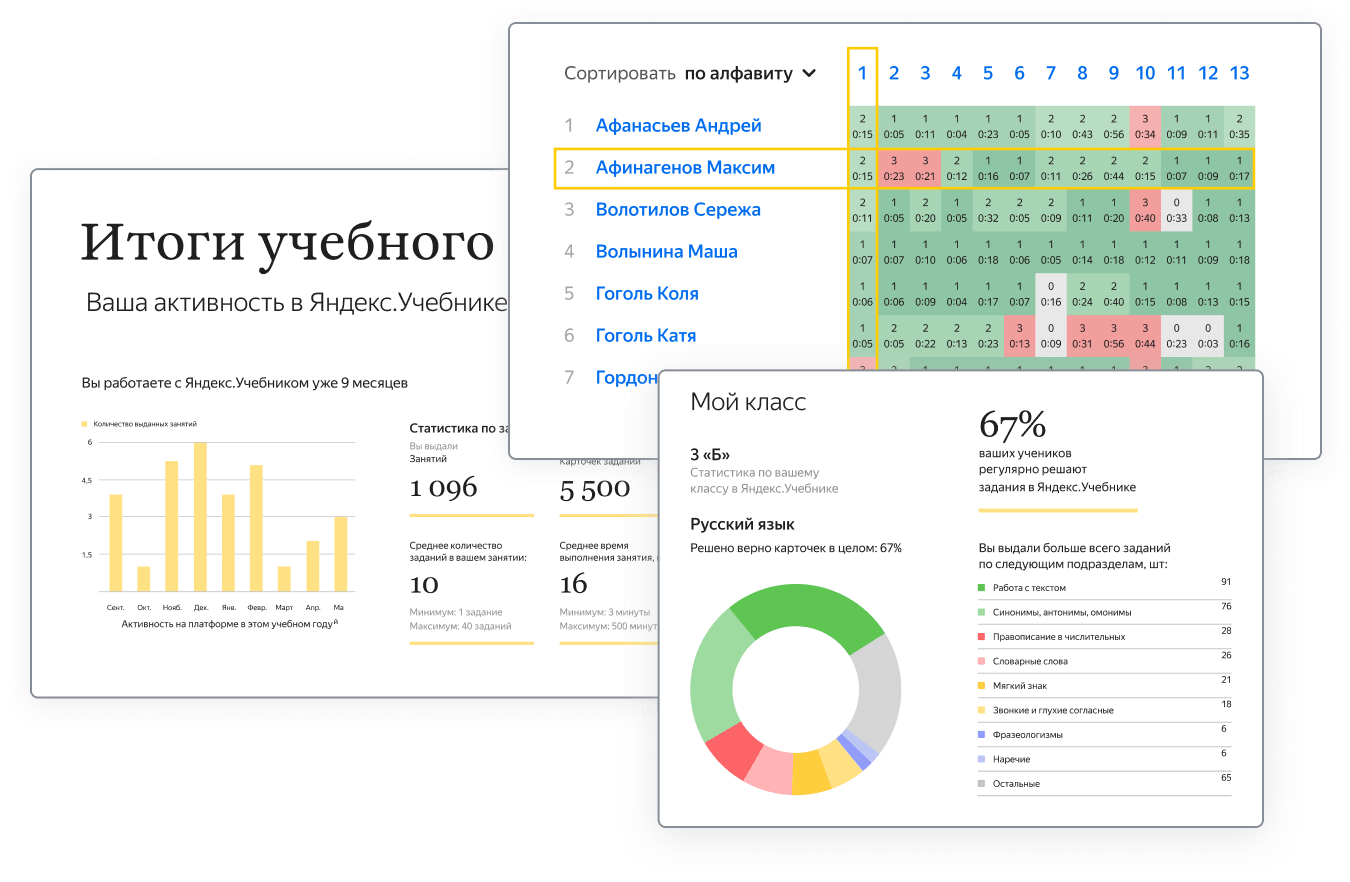Select task column header 9

(1113, 73)
